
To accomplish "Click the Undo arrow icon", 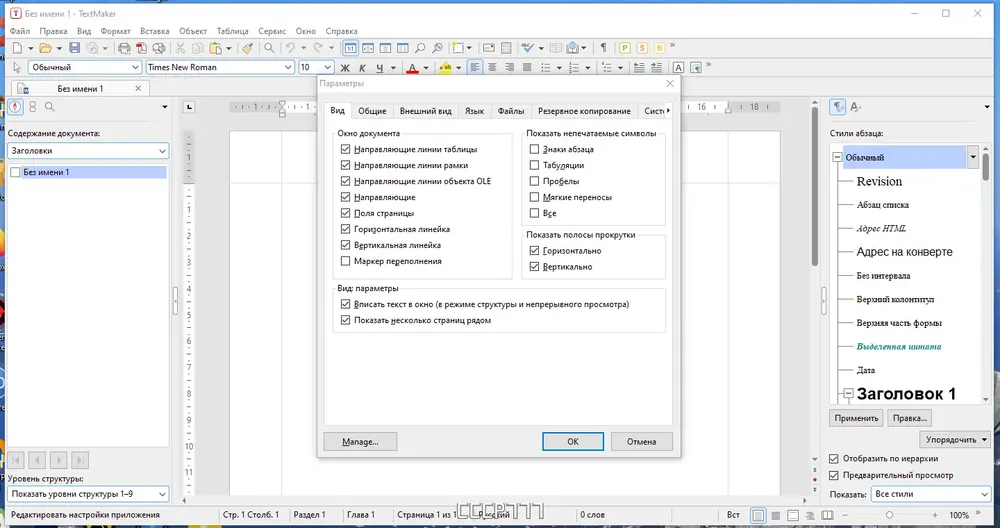I will [x=290, y=48].
